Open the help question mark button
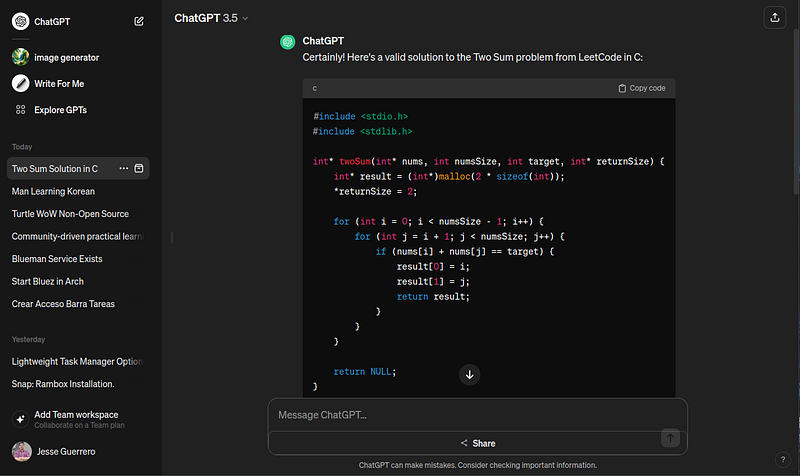The width and height of the screenshot is (800, 476). (x=783, y=460)
